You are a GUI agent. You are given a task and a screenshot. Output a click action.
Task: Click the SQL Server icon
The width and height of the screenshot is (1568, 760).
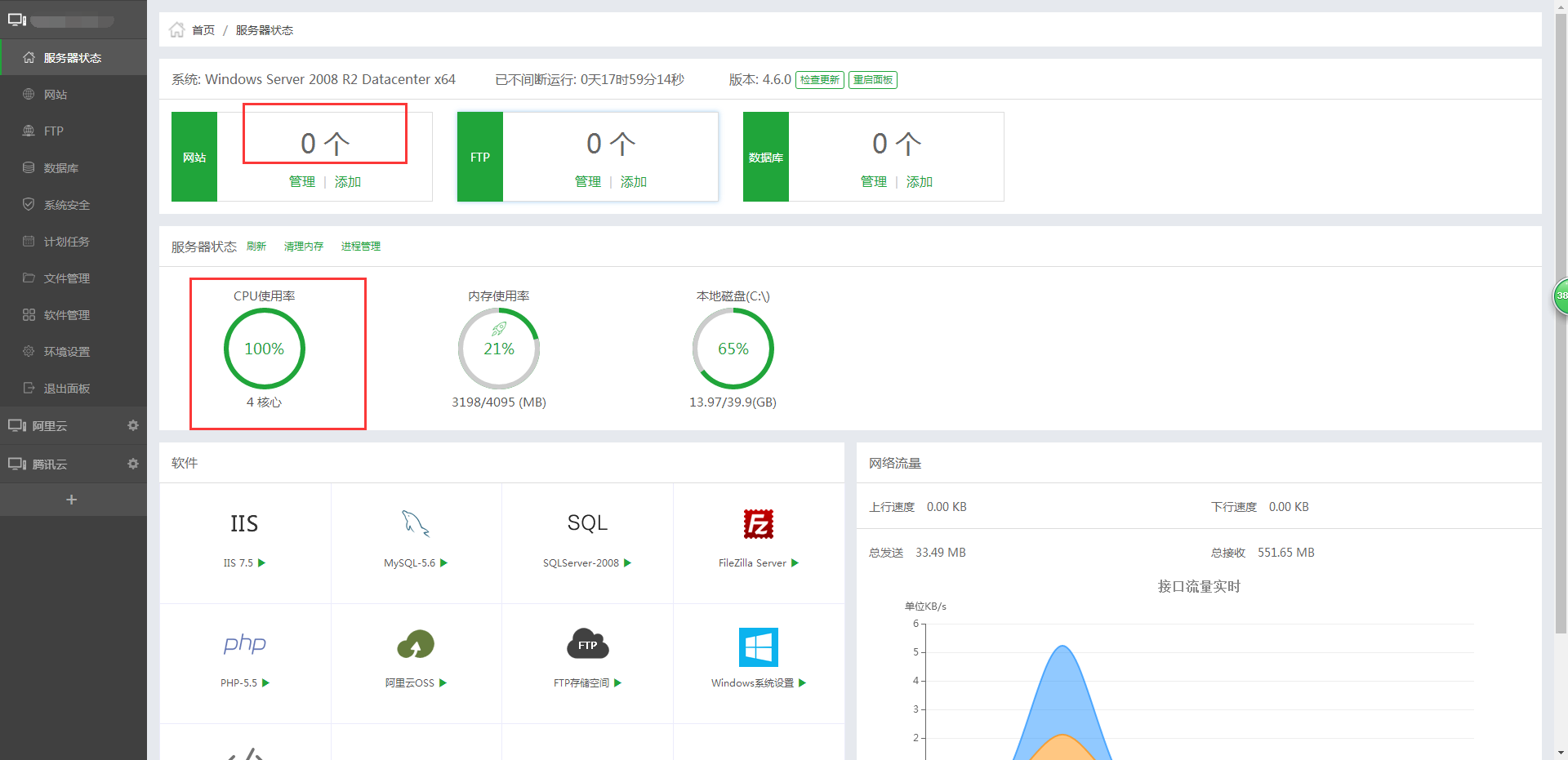pos(587,523)
